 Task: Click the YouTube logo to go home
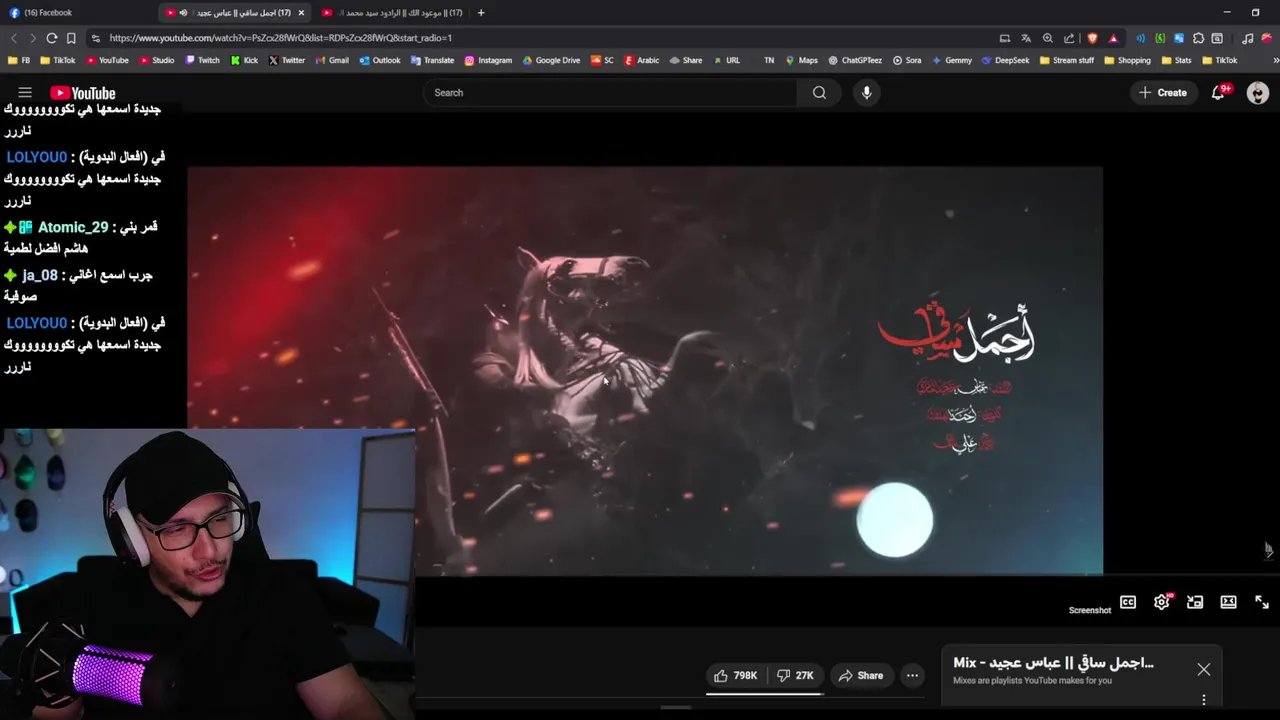83,93
